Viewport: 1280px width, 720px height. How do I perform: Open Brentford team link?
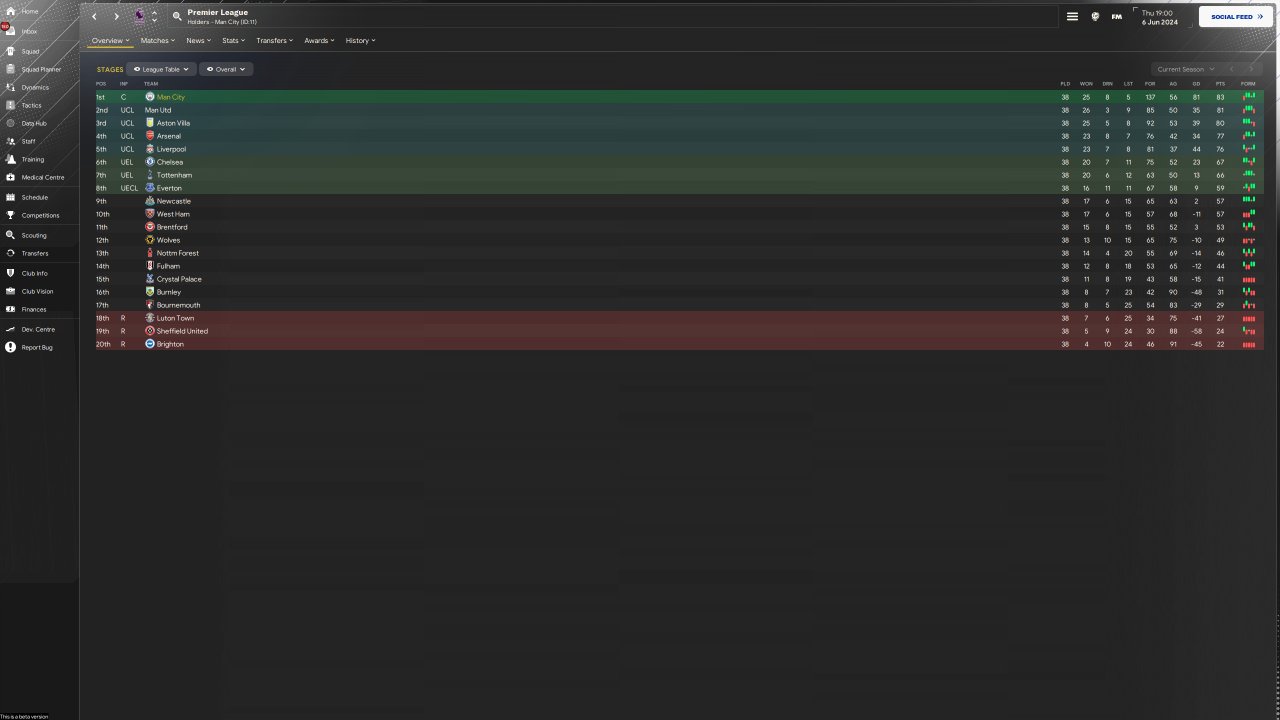172,227
